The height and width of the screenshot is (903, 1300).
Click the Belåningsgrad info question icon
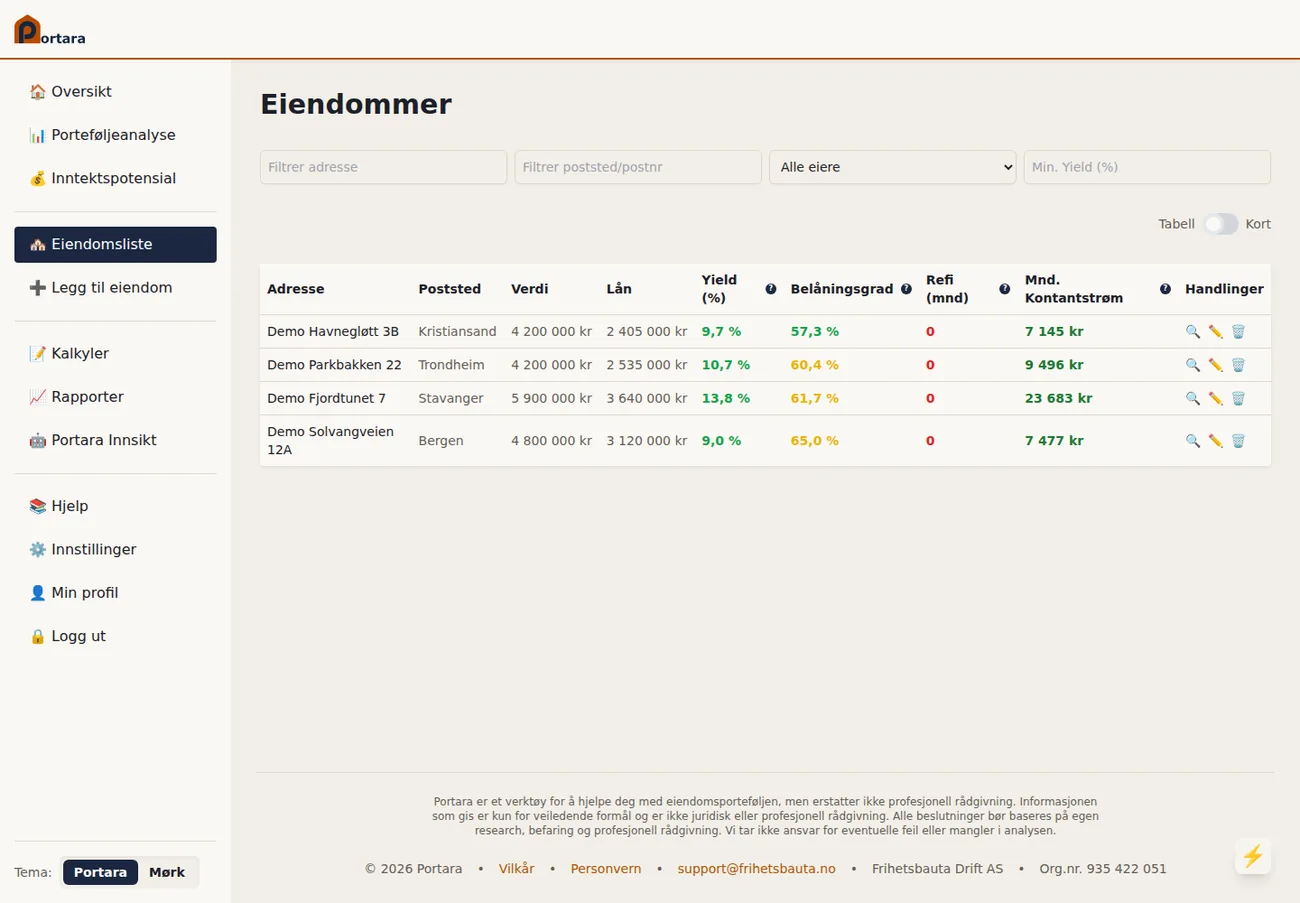tap(906, 289)
